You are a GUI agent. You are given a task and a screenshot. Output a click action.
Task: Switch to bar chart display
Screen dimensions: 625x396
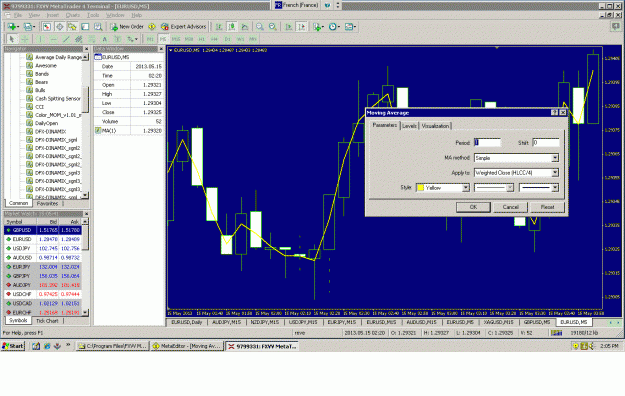pos(219,27)
